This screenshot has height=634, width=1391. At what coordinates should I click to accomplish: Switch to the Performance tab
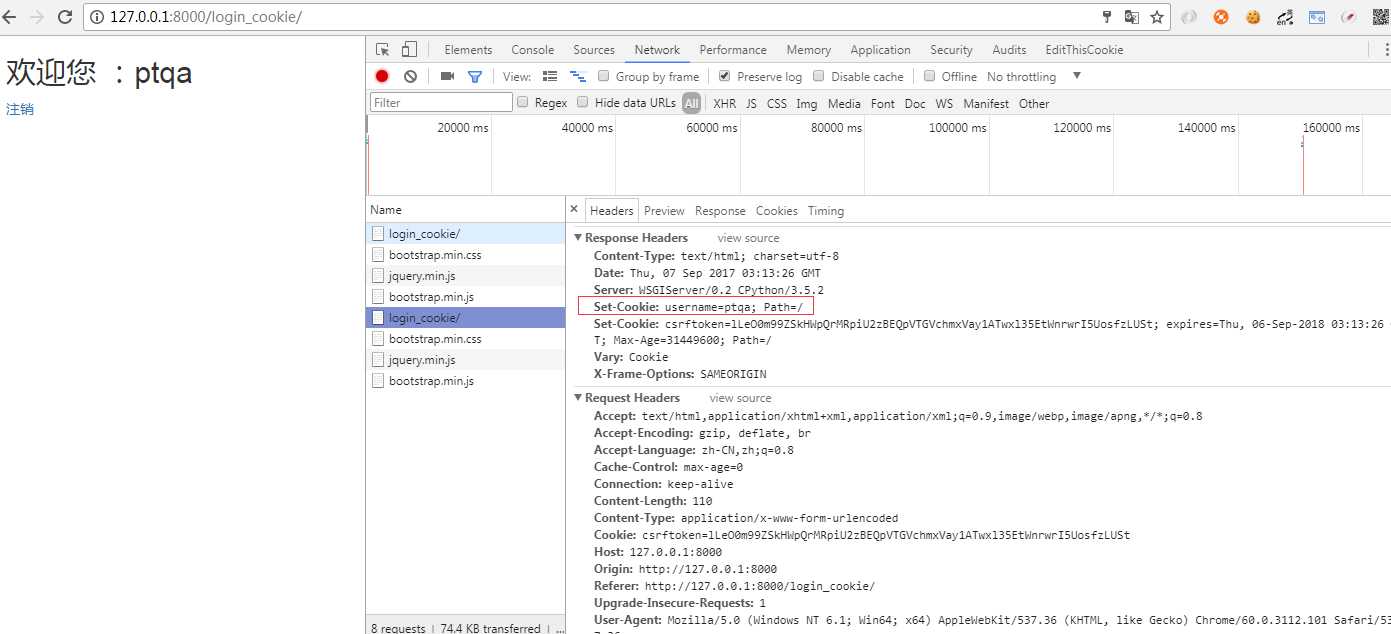(733, 50)
